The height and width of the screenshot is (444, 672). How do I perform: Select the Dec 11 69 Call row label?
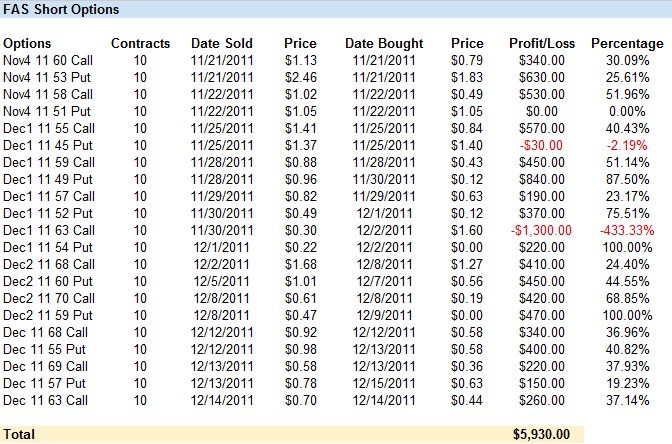coord(46,366)
